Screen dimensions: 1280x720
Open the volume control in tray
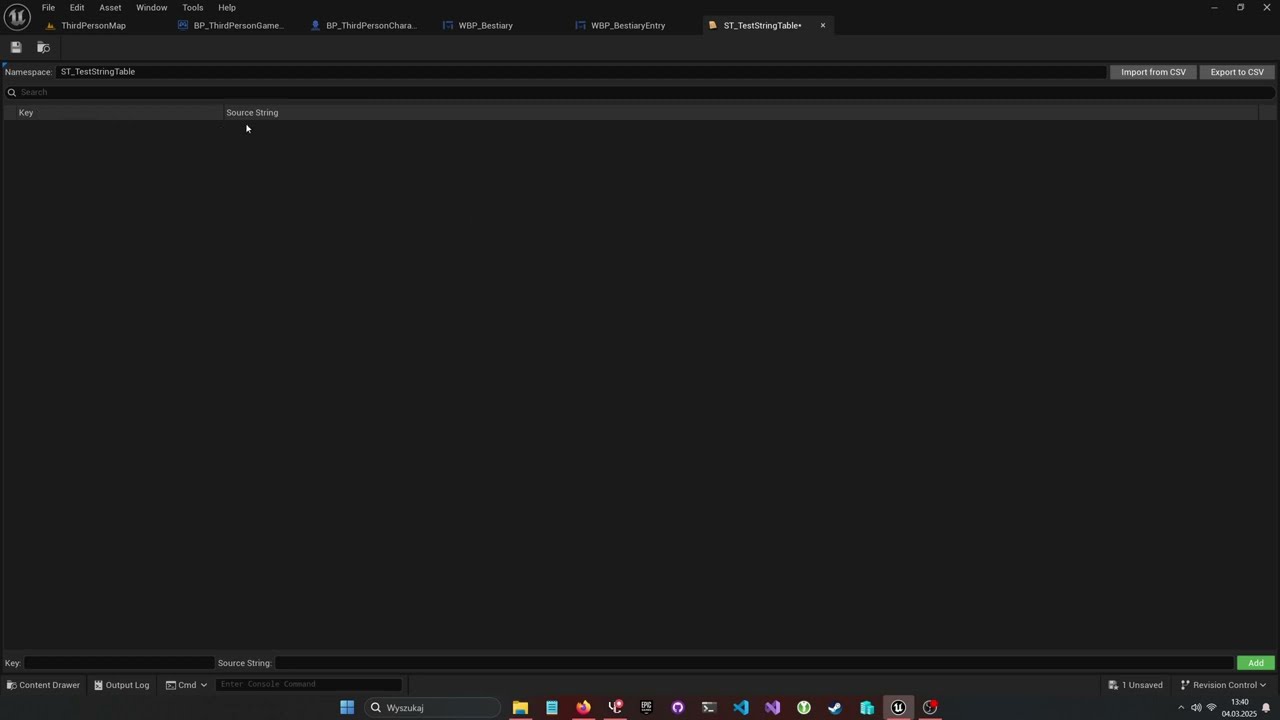click(x=1196, y=708)
